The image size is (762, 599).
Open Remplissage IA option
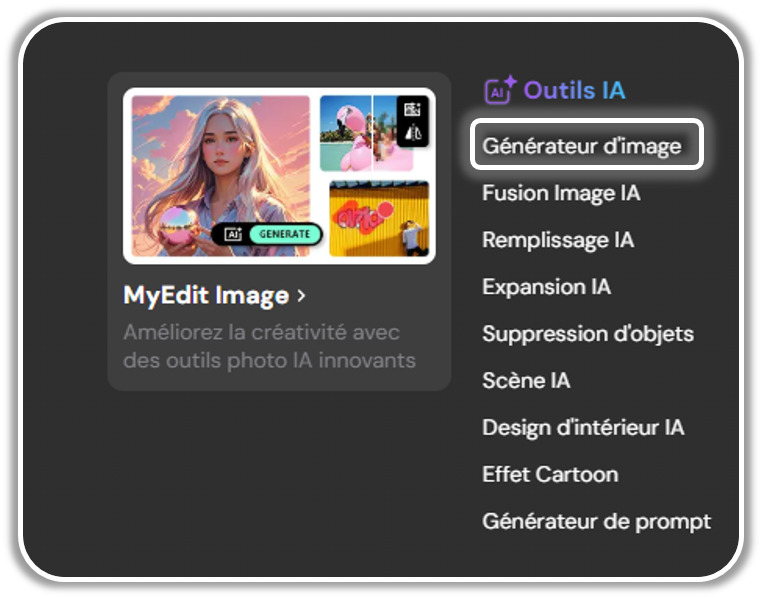558,240
